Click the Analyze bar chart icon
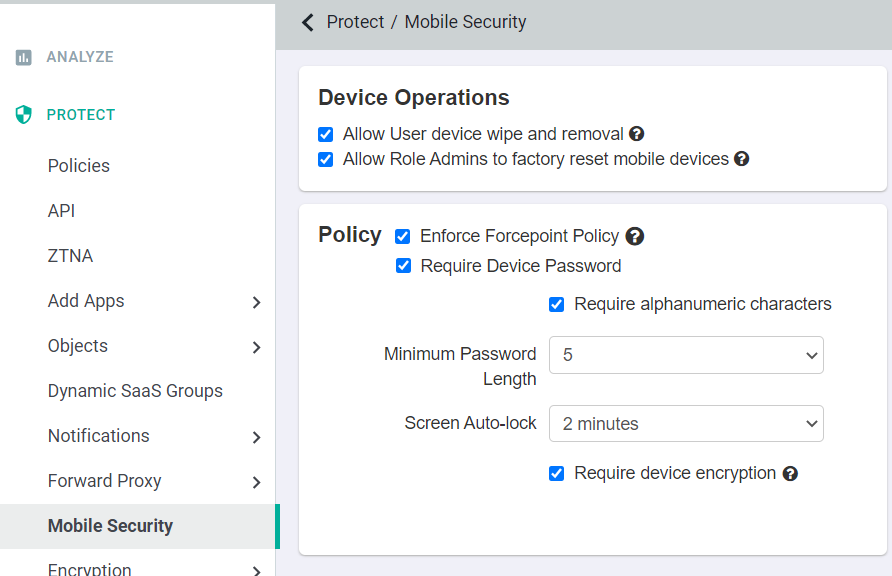 click(x=23, y=57)
